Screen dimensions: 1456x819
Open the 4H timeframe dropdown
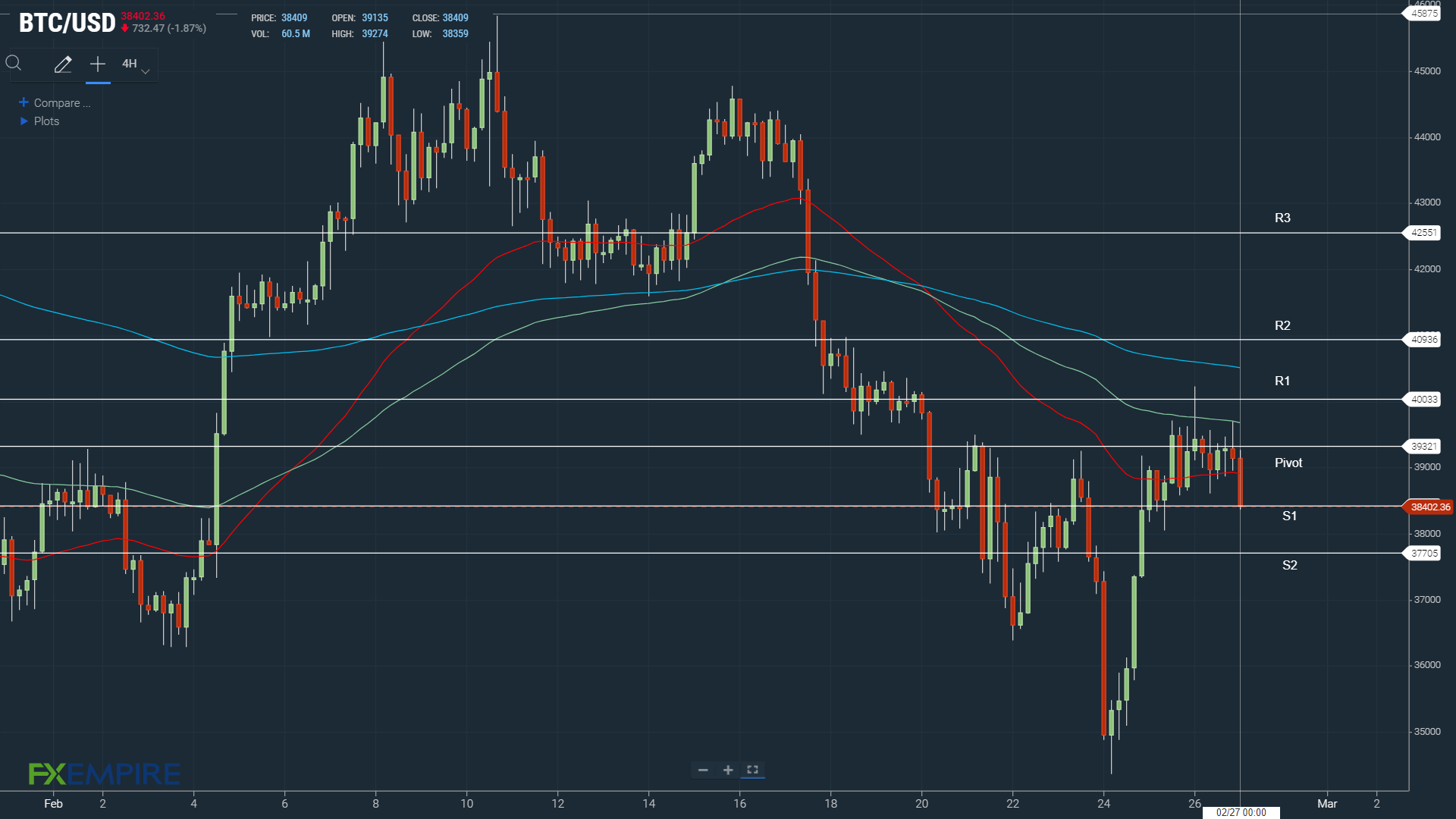pos(136,64)
